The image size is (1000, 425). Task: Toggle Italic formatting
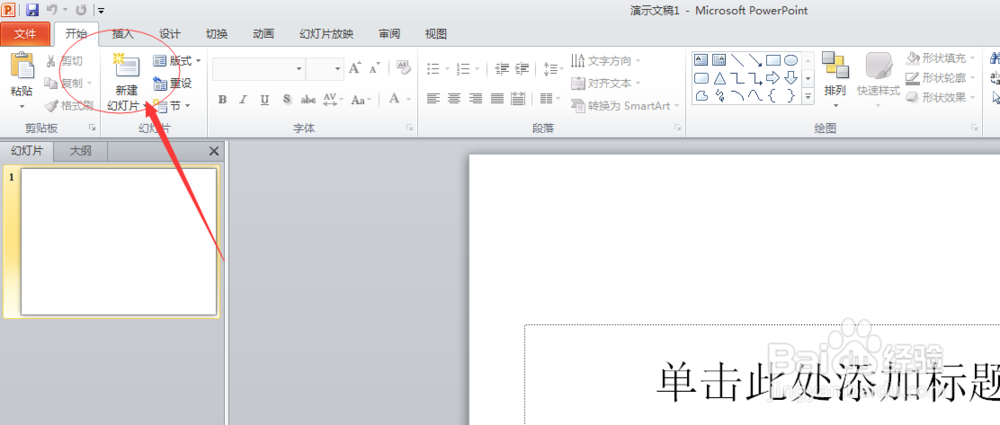coord(243,100)
